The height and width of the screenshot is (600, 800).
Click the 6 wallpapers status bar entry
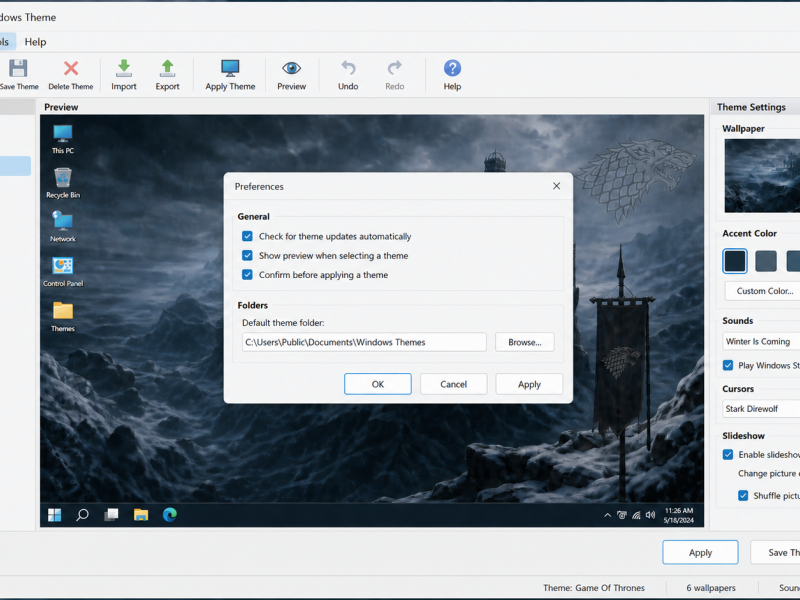[711, 588]
